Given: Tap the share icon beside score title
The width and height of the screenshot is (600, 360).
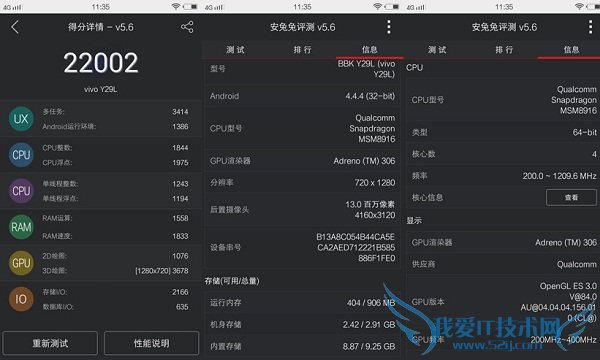Looking at the screenshot, I should tap(187, 27).
